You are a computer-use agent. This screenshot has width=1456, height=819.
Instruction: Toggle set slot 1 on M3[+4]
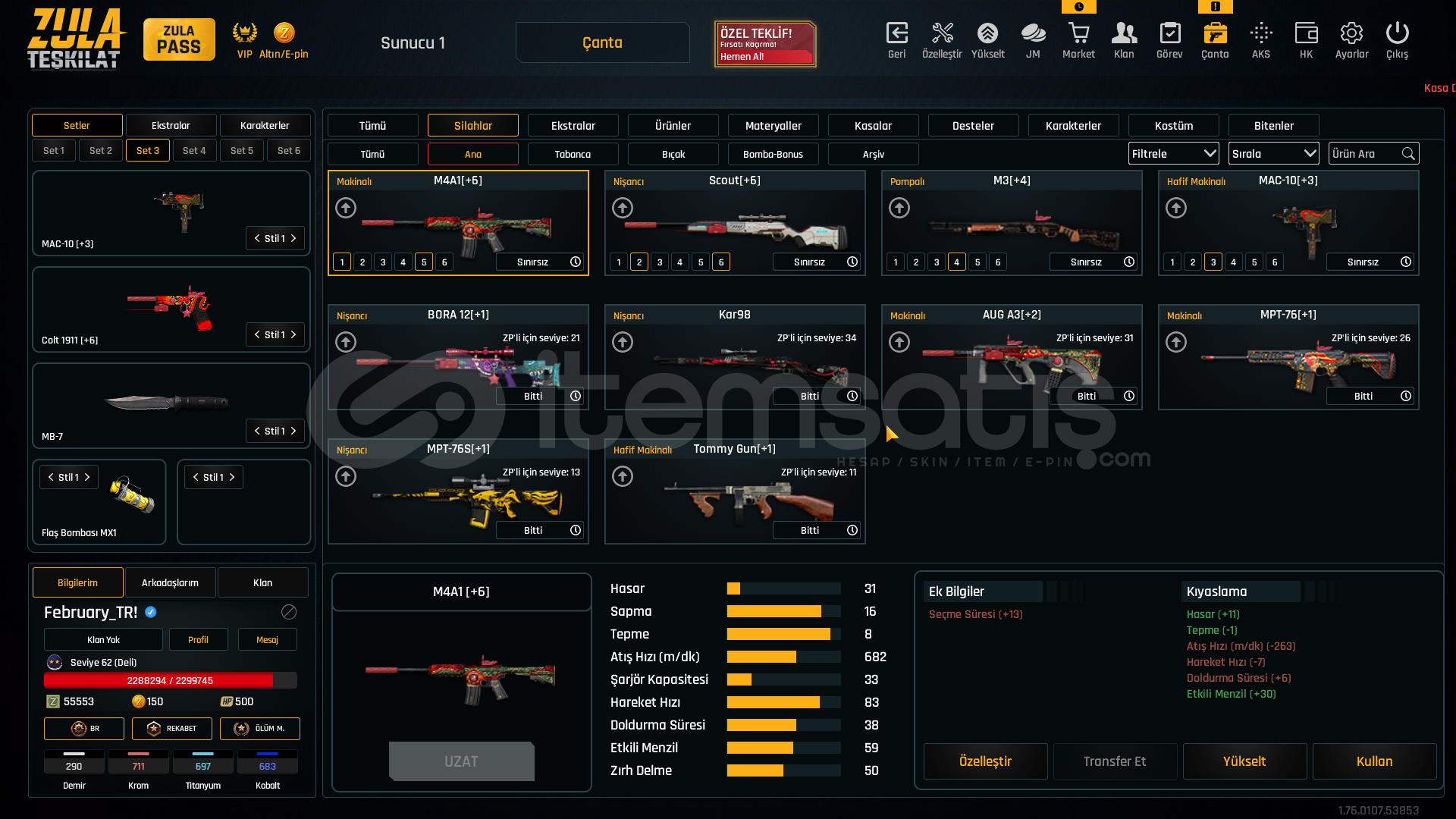[896, 262]
